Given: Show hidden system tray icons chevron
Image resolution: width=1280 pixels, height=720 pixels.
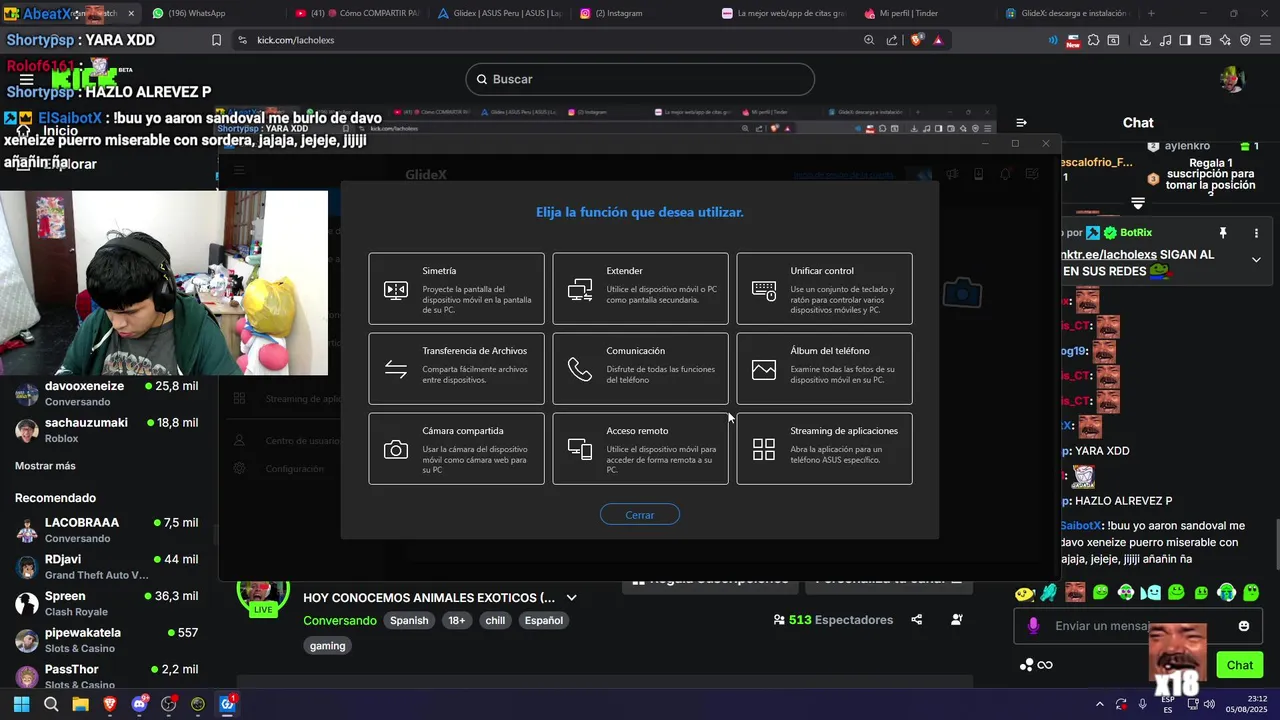Looking at the screenshot, I should (1100, 704).
